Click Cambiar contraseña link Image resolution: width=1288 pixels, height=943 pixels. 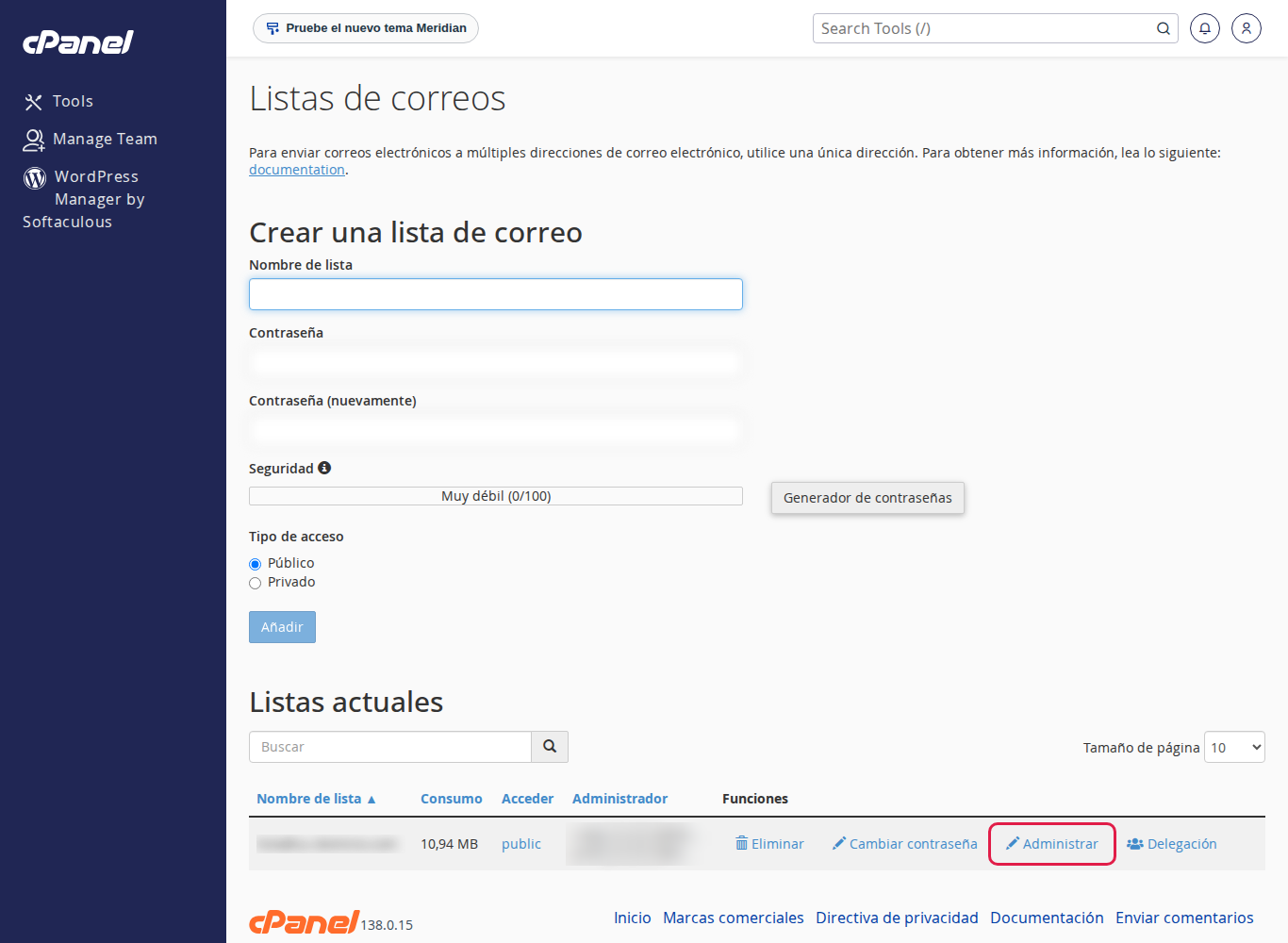click(x=904, y=844)
